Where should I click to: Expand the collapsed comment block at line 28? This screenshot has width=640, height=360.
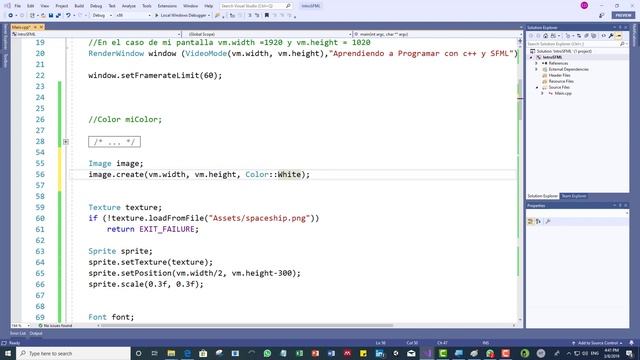[x=66, y=142]
